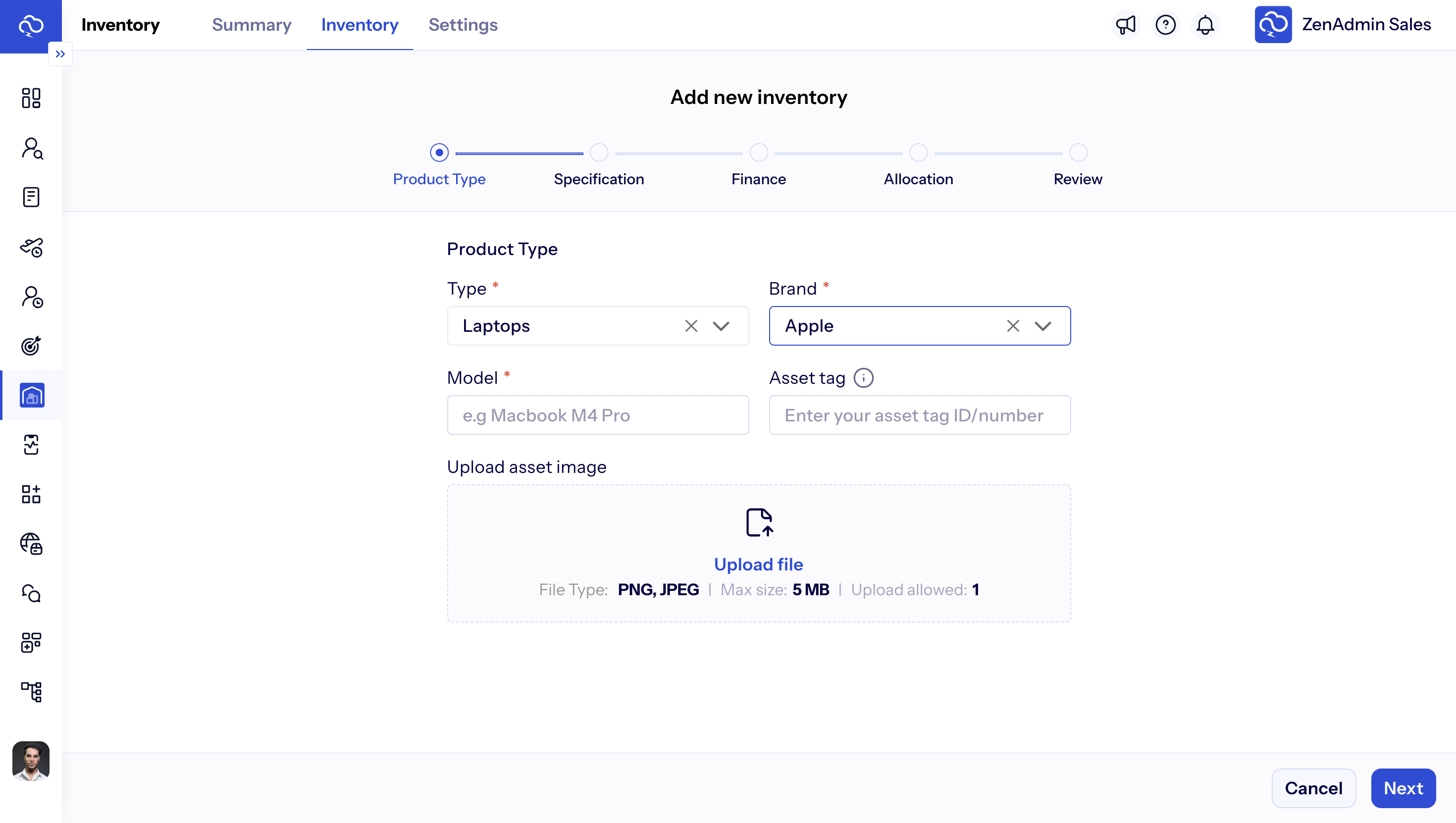Expand the sidebar with double chevron
Viewport: 1456px width, 823px height.
[60, 54]
